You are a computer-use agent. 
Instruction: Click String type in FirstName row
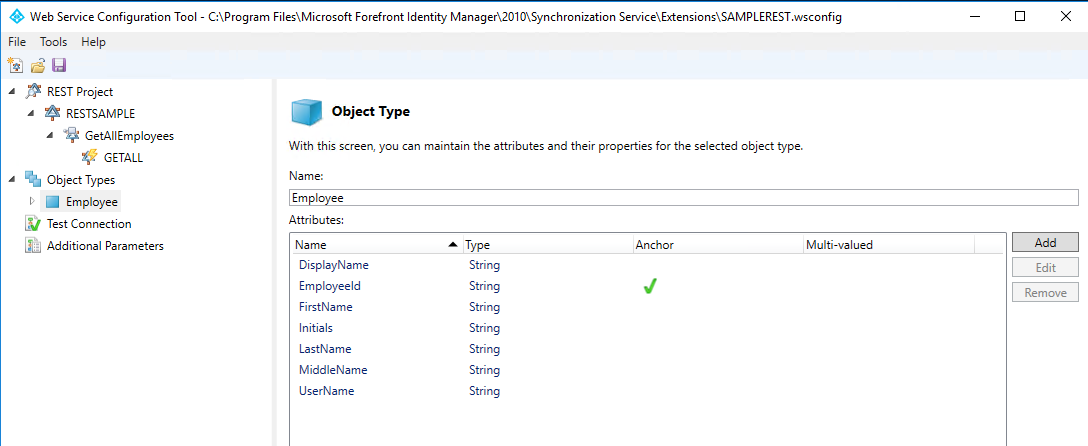(x=484, y=307)
